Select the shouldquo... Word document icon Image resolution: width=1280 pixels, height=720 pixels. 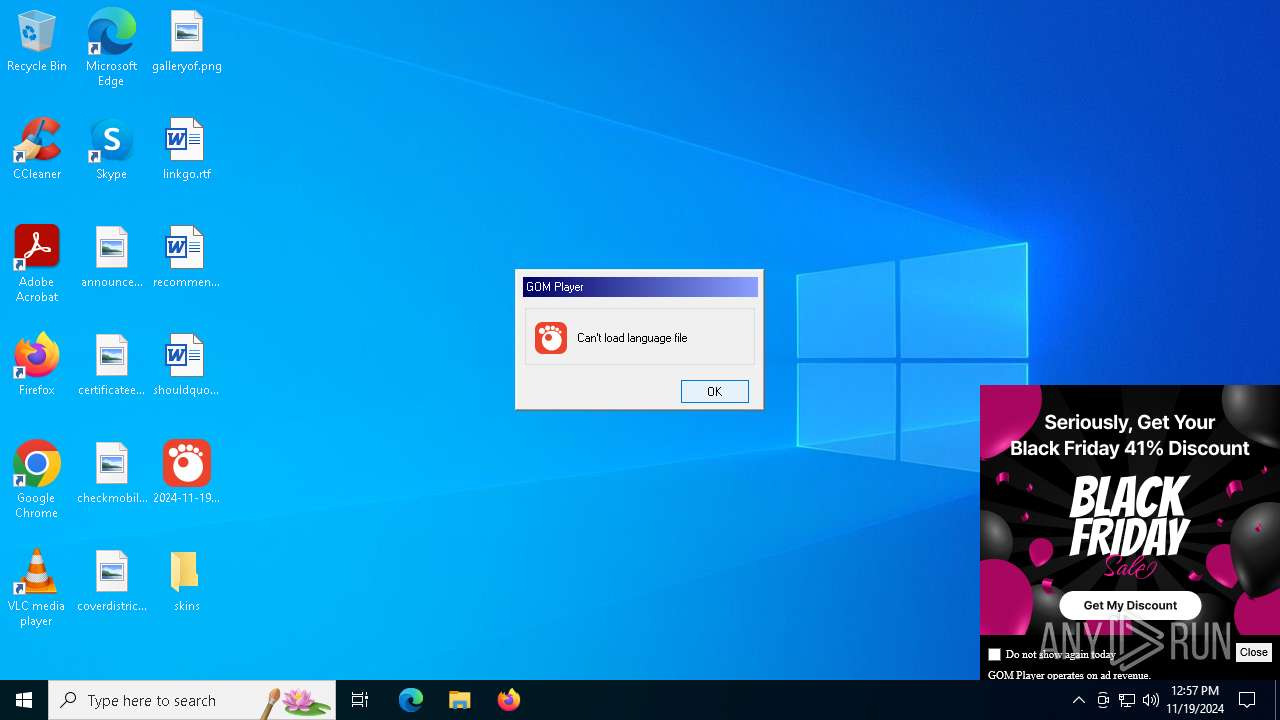pyautogui.click(x=187, y=366)
